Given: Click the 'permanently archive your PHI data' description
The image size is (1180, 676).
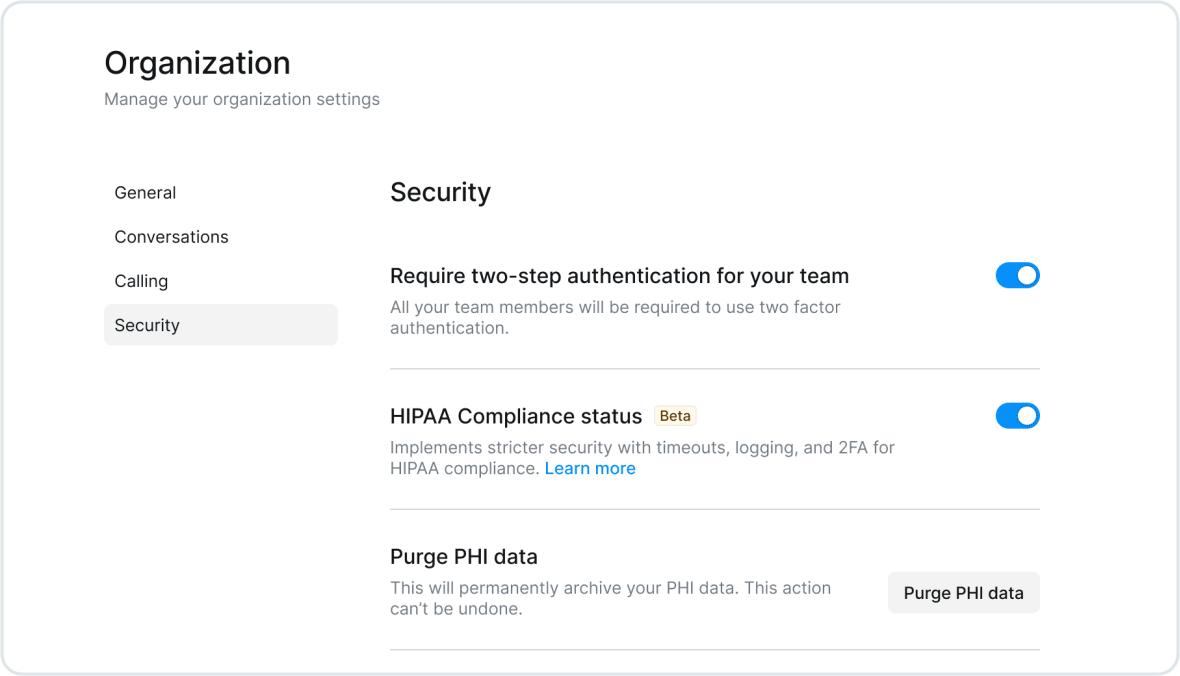Looking at the screenshot, I should 610,598.
